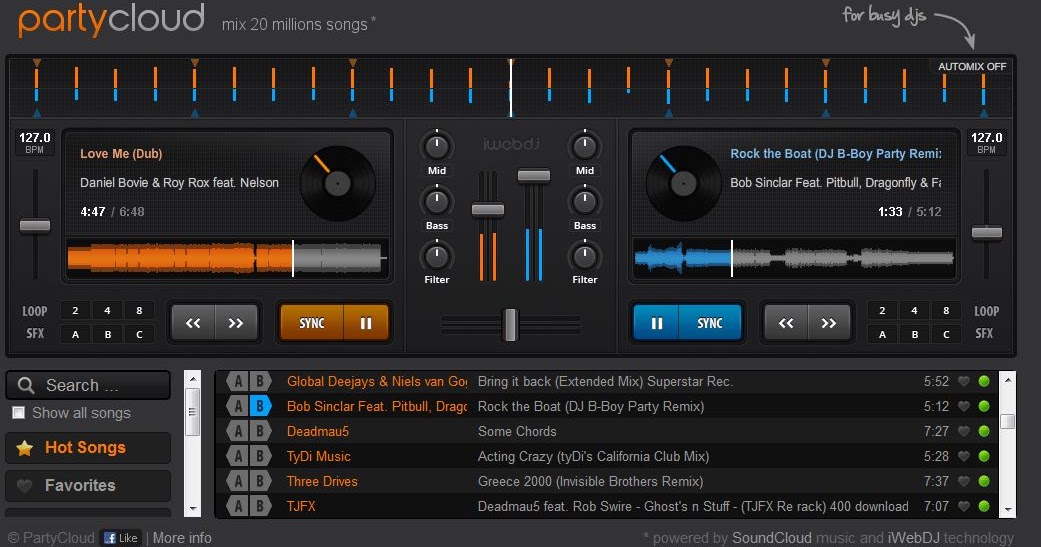The height and width of the screenshot is (547, 1041).
Task: Favorite Acting Crazy with heart icon
Action: [x=964, y=456]
